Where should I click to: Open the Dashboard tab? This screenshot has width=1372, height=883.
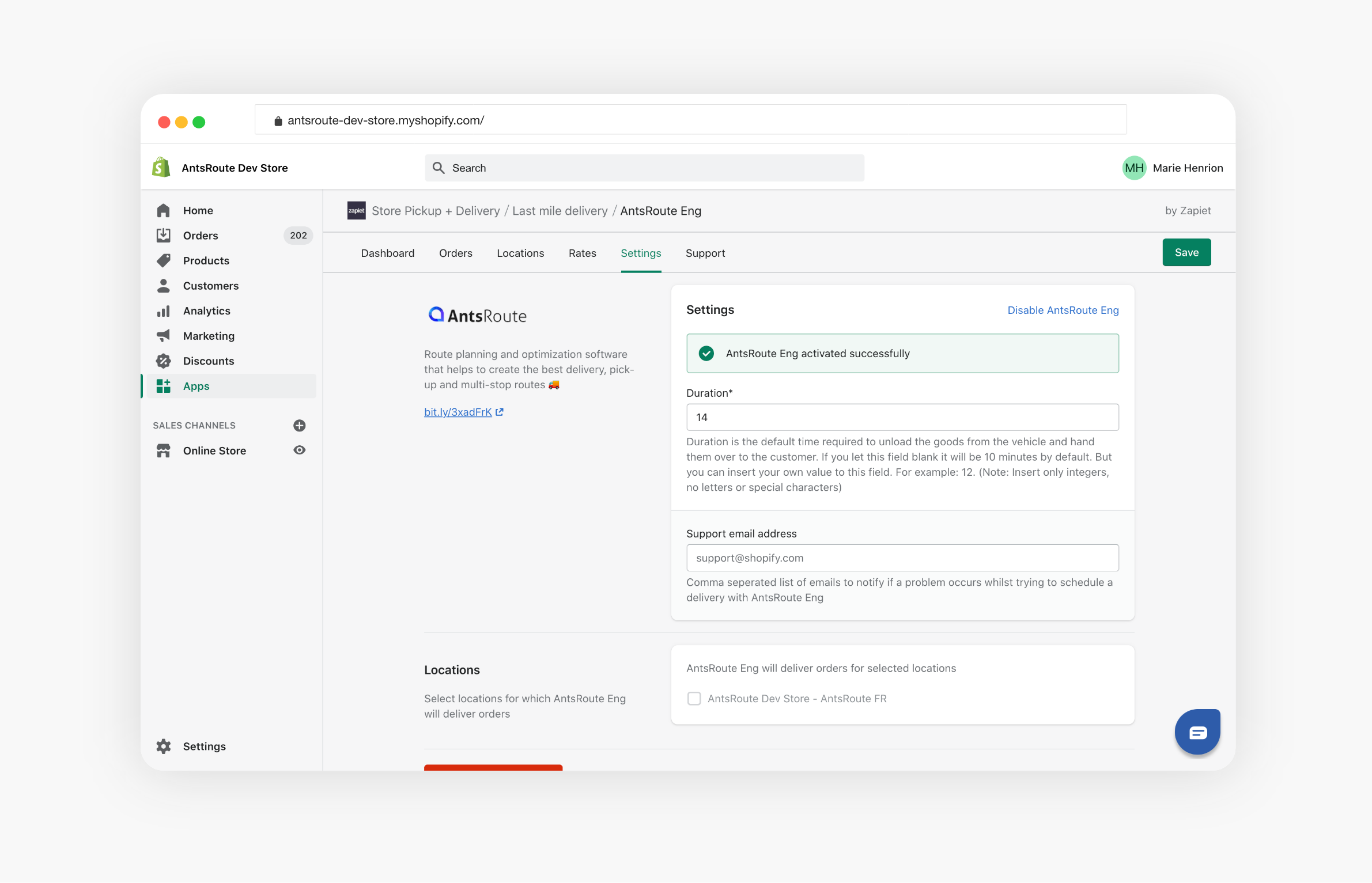387,253
